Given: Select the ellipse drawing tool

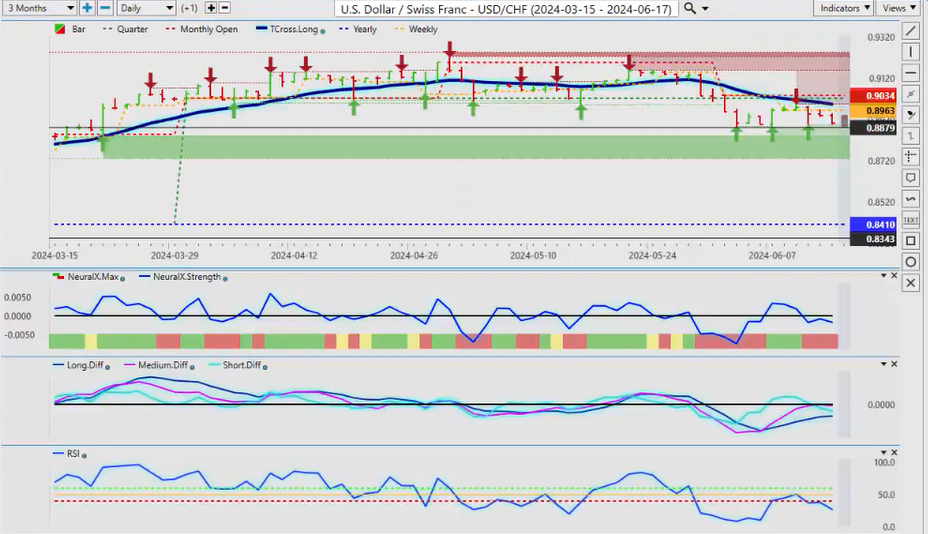Looking at the screenshot, I should (910, 262).
